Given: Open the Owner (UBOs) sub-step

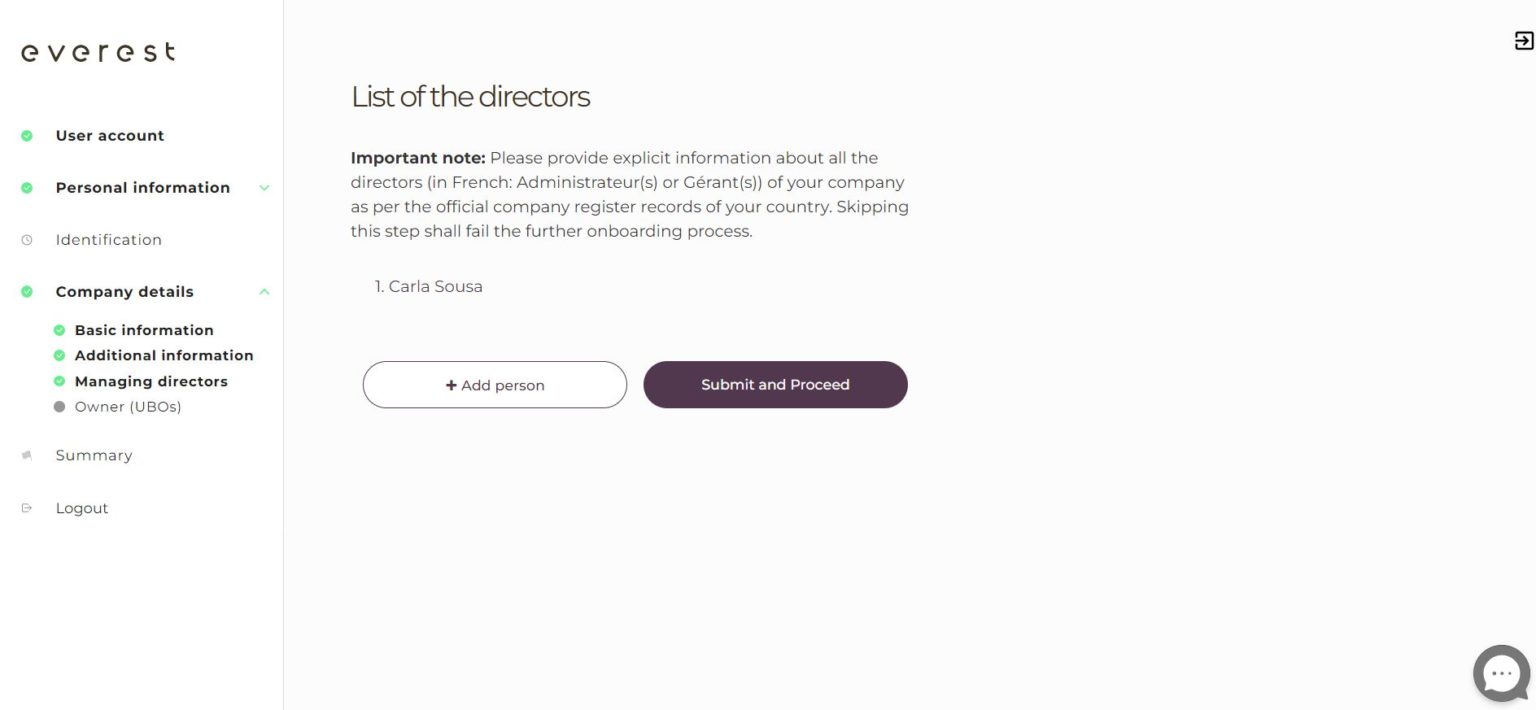Looking at the screenshot, I should pyautogui.click(x=128, y=407).
